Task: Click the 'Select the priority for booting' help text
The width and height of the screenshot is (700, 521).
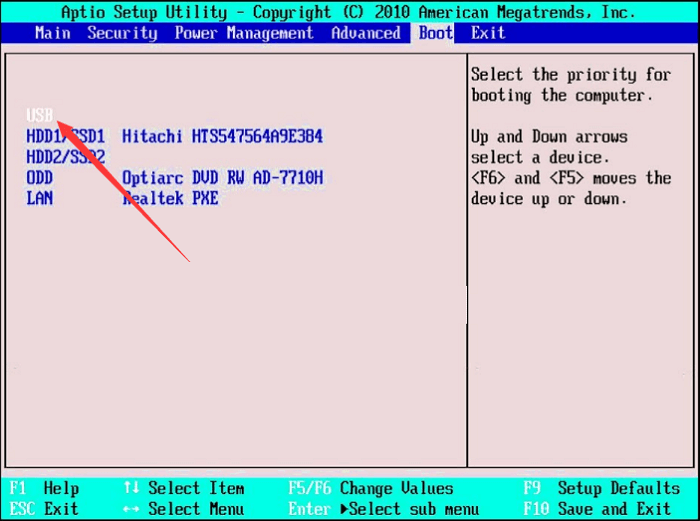Action: pyautogui.click(x=571, y=85)
